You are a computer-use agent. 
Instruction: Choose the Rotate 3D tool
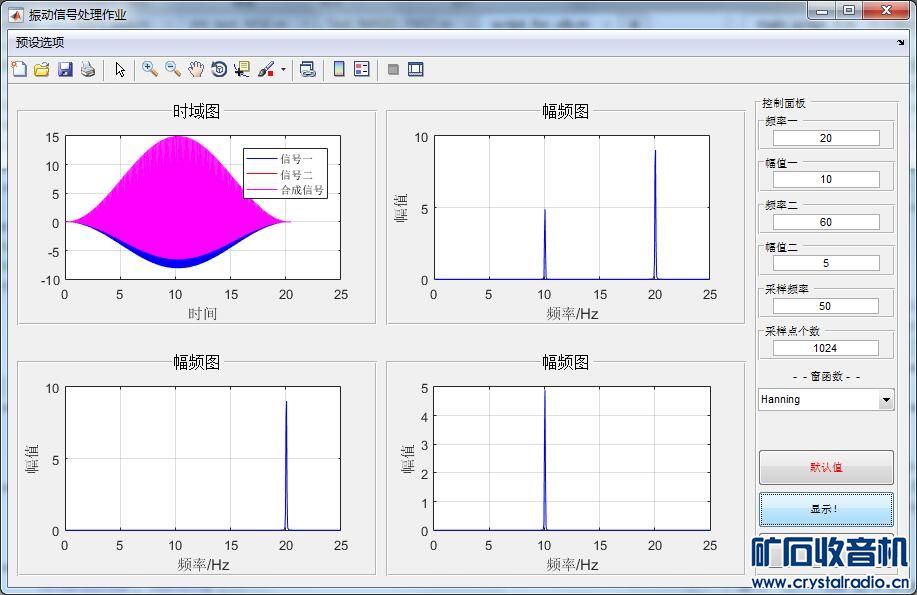point(219,69)
